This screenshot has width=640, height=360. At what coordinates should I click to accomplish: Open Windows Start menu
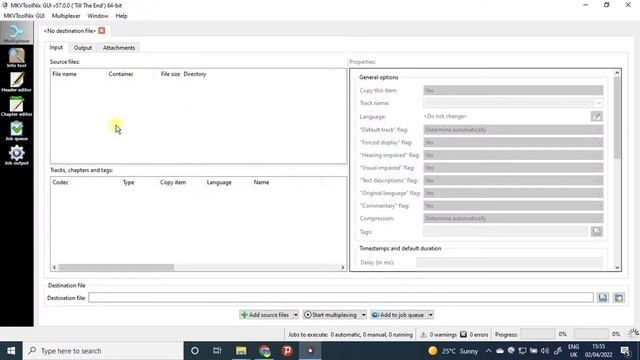pyautogui.click(x=11, y=351)
